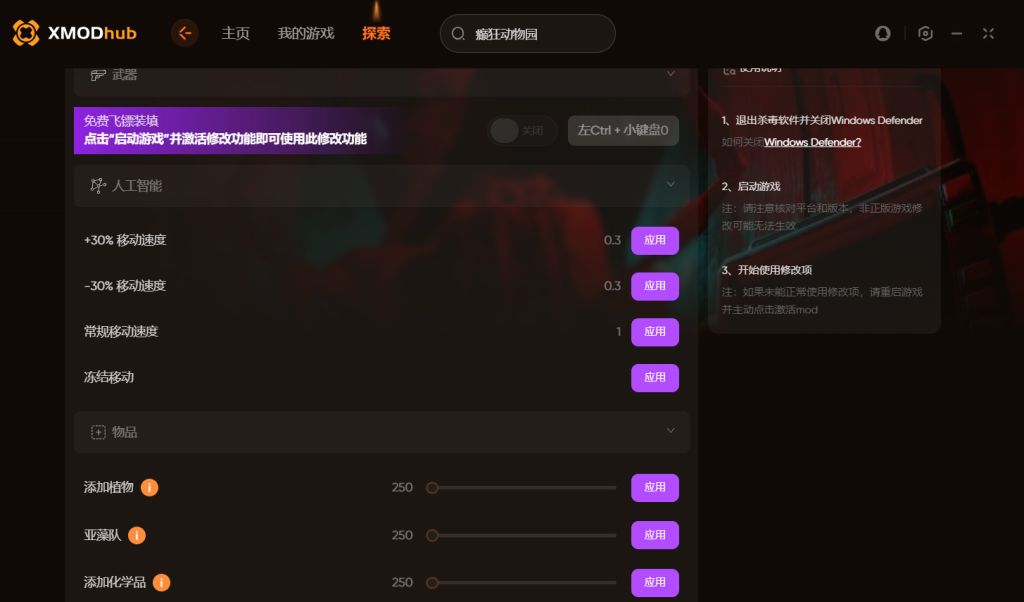This screenshot has width=1024, height=602.
Task: Click the search magnifier icon
Action: [x=458, y=34]
